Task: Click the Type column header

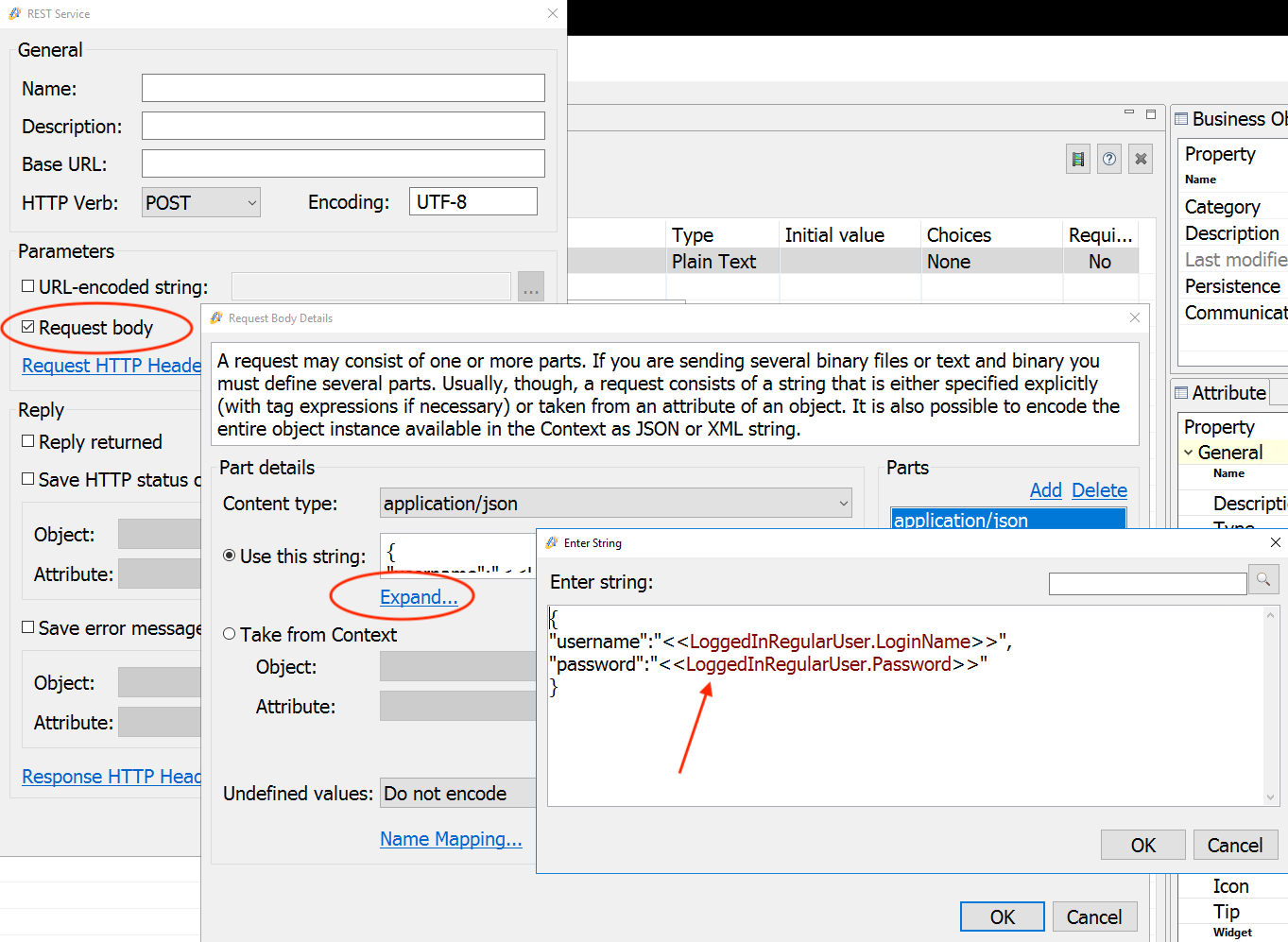Action: pos(722,234)
